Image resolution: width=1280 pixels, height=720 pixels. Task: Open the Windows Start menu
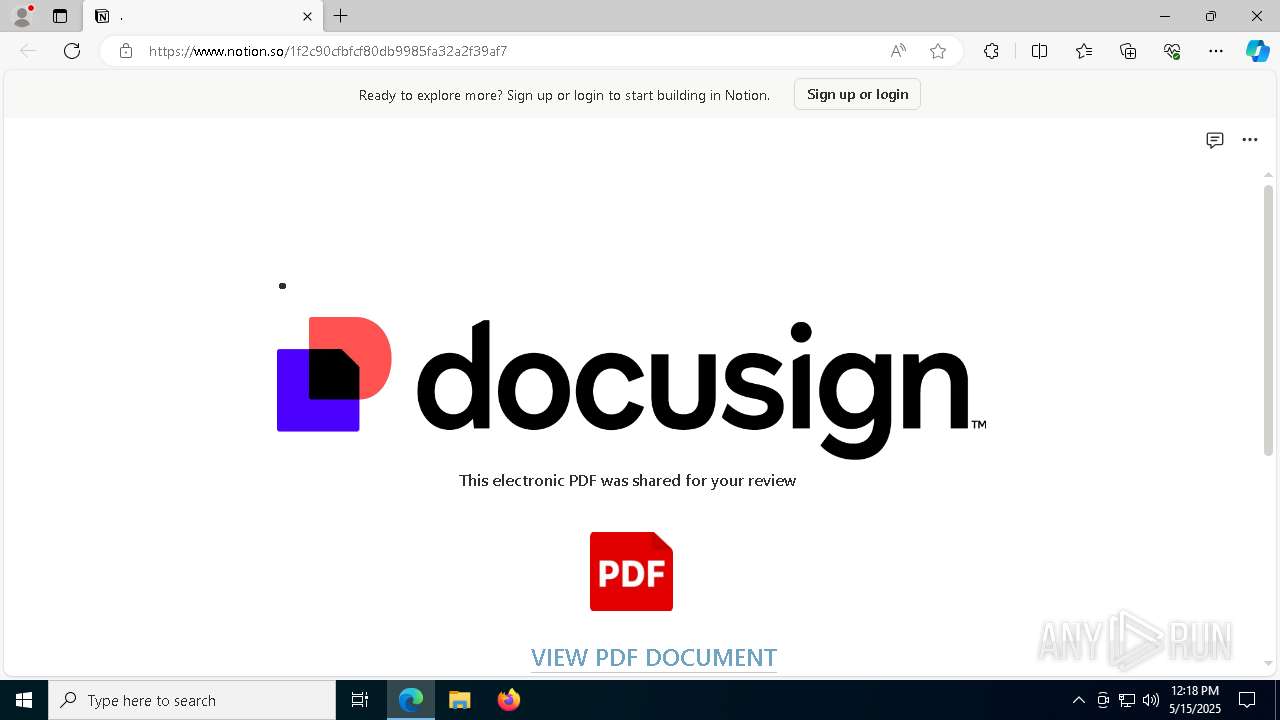click(x=24, y=700)
